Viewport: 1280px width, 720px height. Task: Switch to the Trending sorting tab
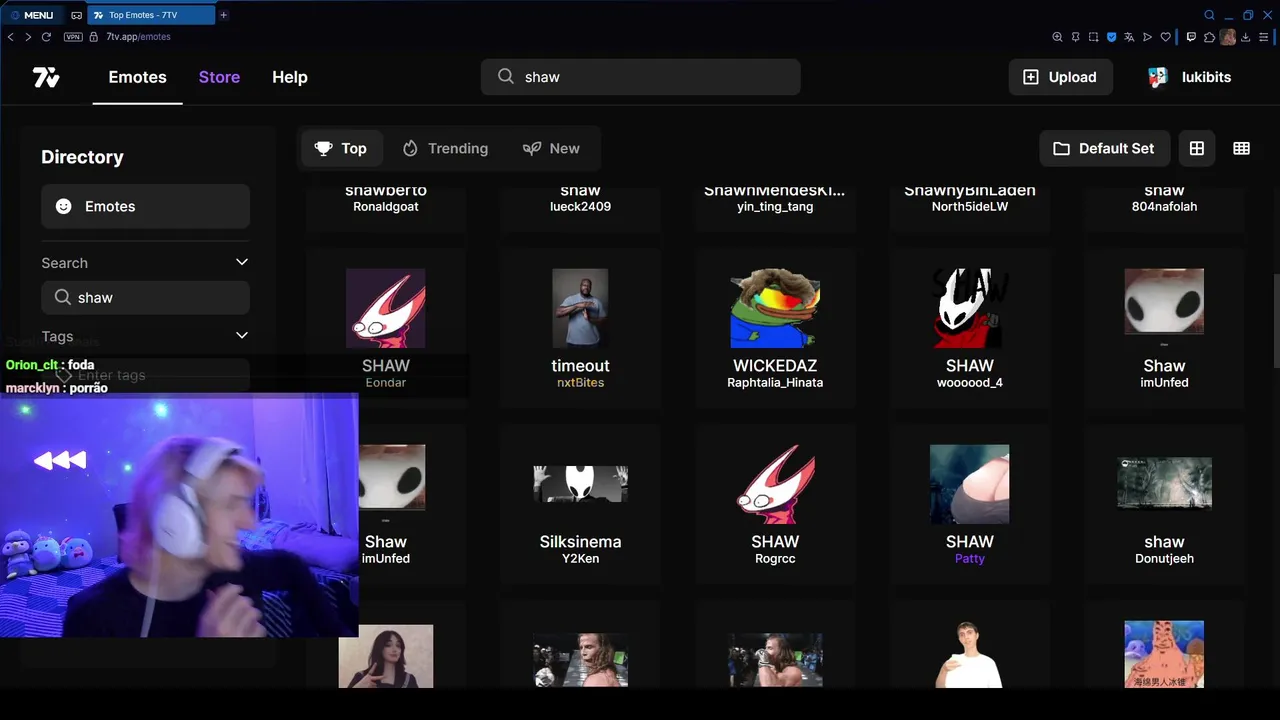click(446, 148)
